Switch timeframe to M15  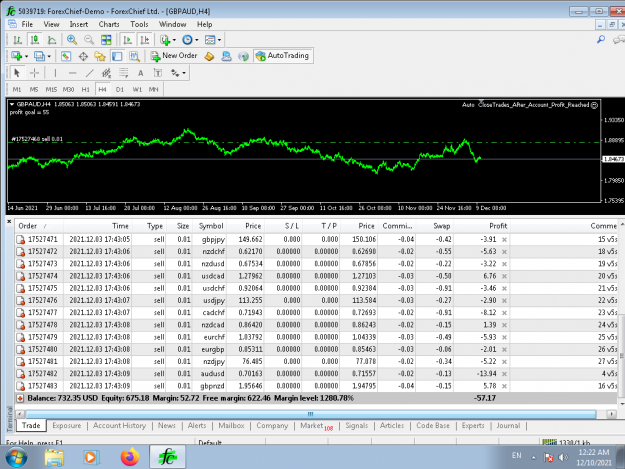point(51,90)
